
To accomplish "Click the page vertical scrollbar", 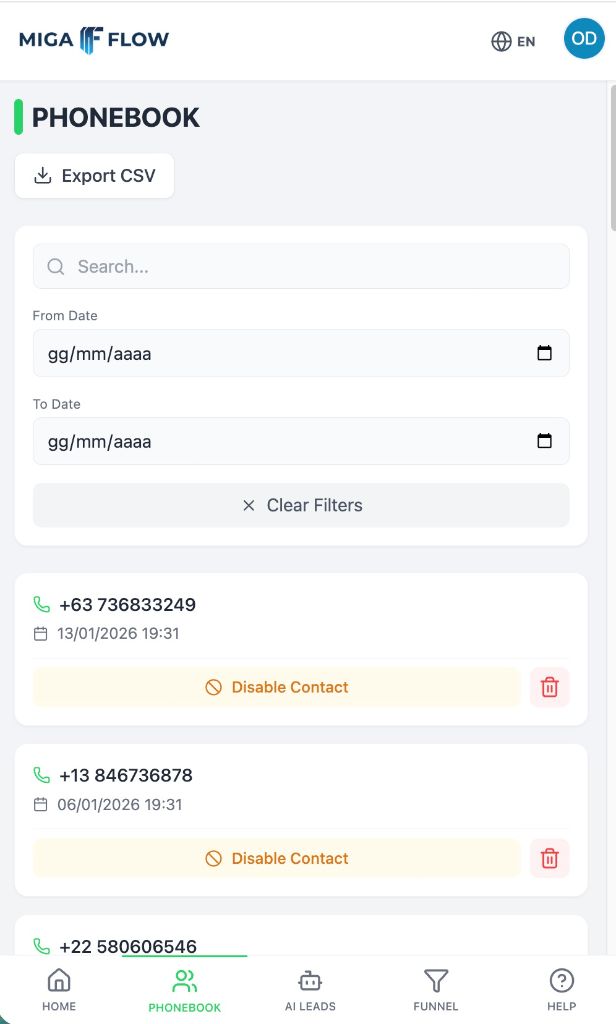I will 612,160.
